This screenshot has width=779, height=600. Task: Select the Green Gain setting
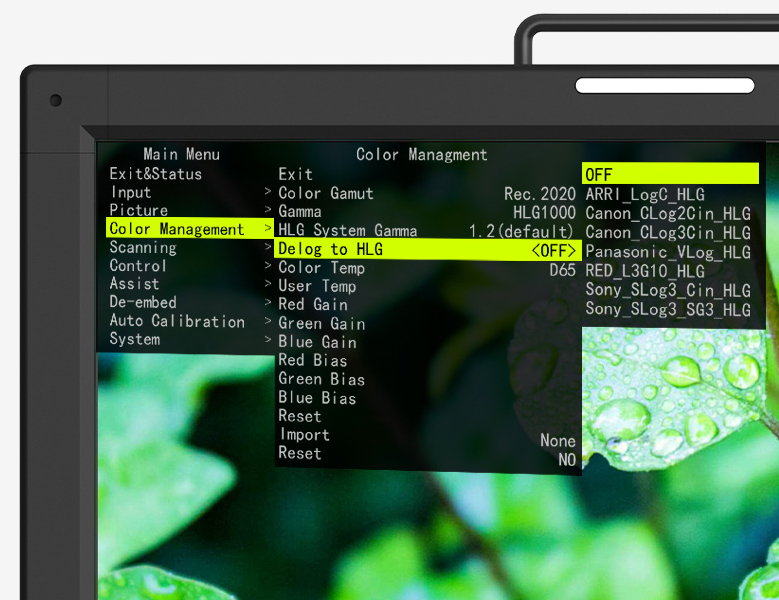coord(321,323)
